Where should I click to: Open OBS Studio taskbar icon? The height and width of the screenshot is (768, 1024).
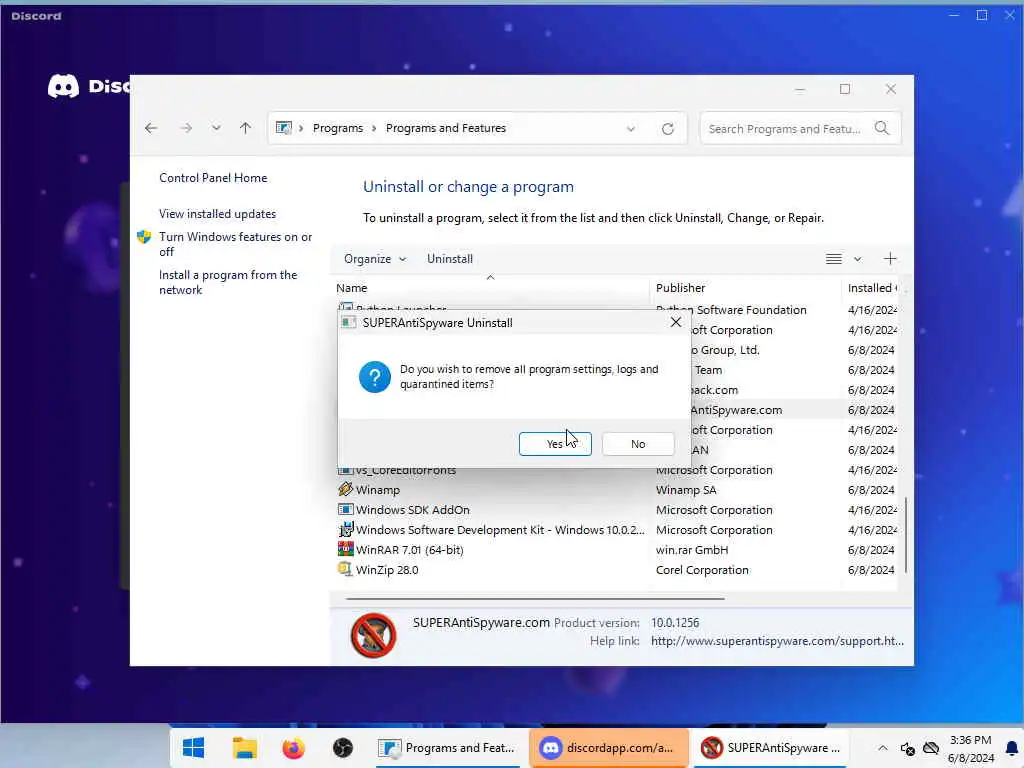pyautogui.click(x=342, y=748)
